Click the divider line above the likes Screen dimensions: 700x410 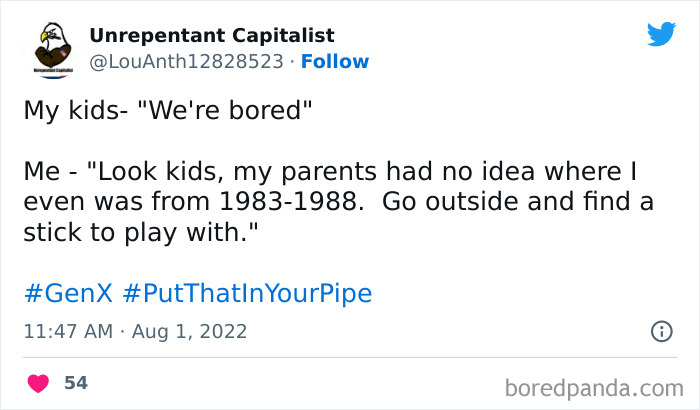(350, 357)
